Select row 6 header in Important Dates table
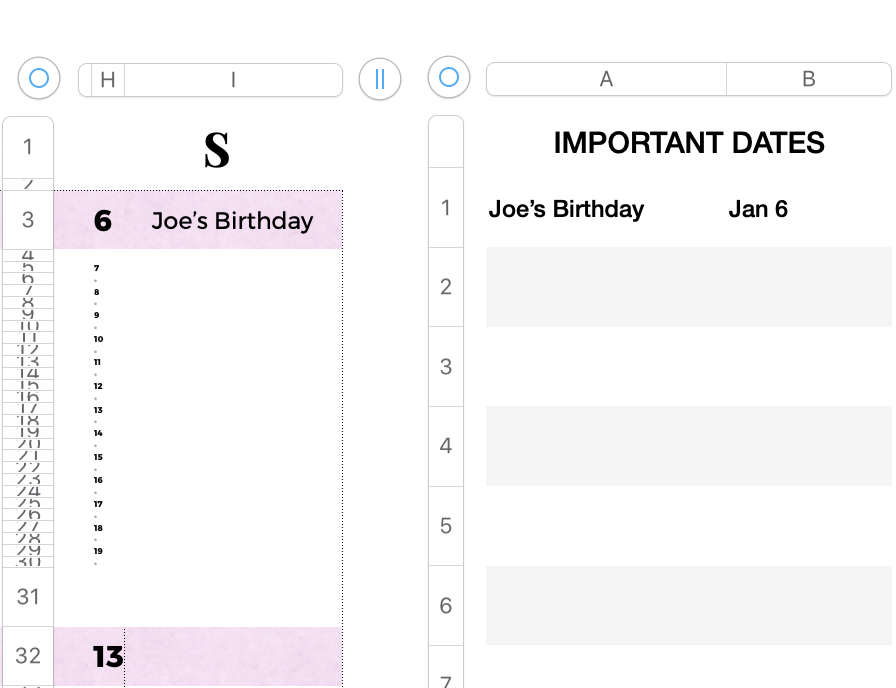The image size is (896, 688). (x=446, y=606)
